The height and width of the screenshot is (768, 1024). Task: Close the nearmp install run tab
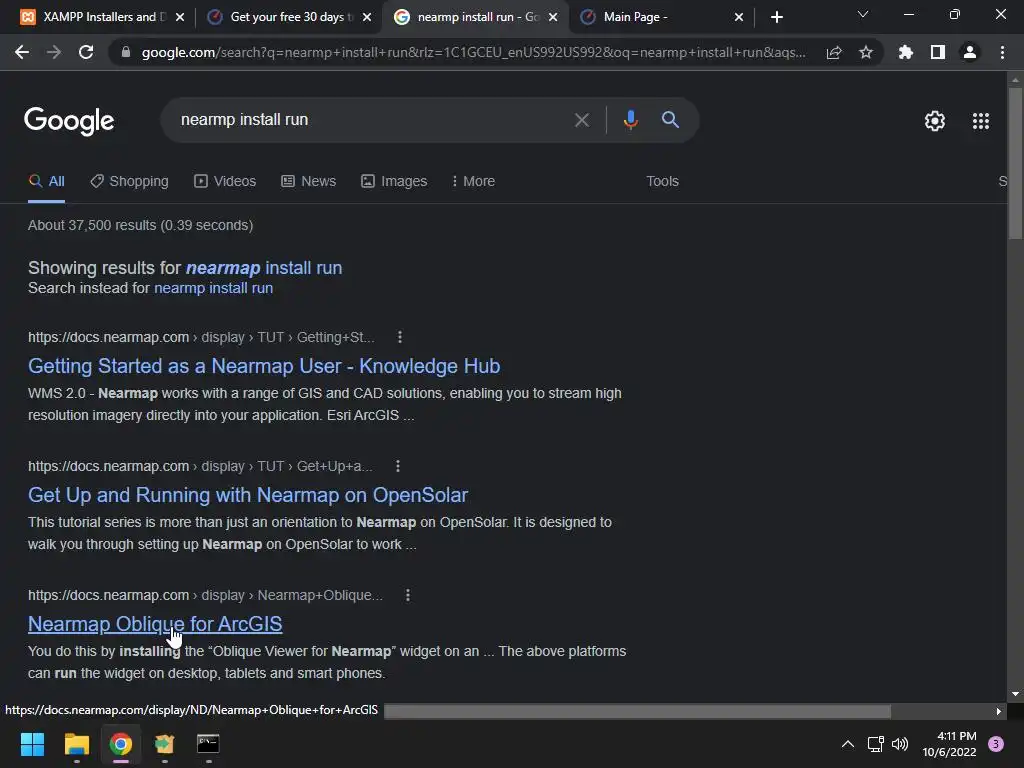click(x=553, y=17)
